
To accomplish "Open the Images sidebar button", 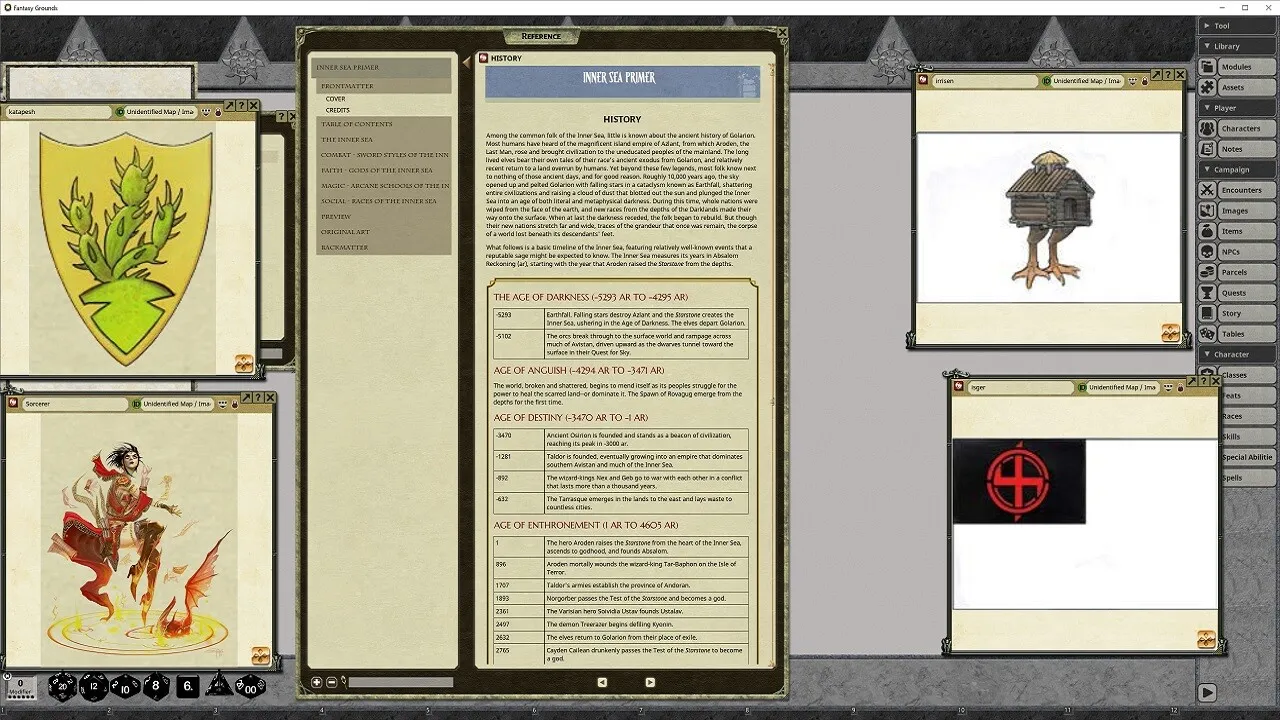I will pyautogui.click(x=1236, y=211).
